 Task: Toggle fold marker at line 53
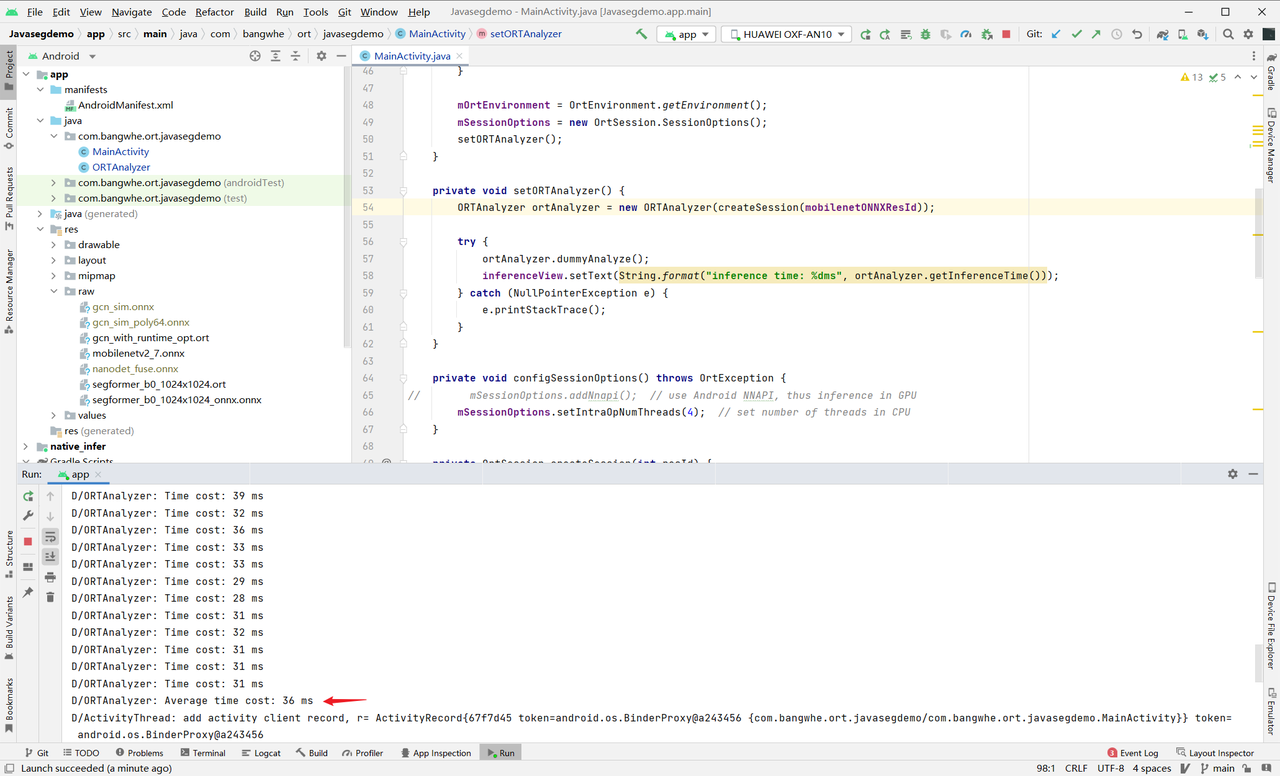[x=404, y=190]
